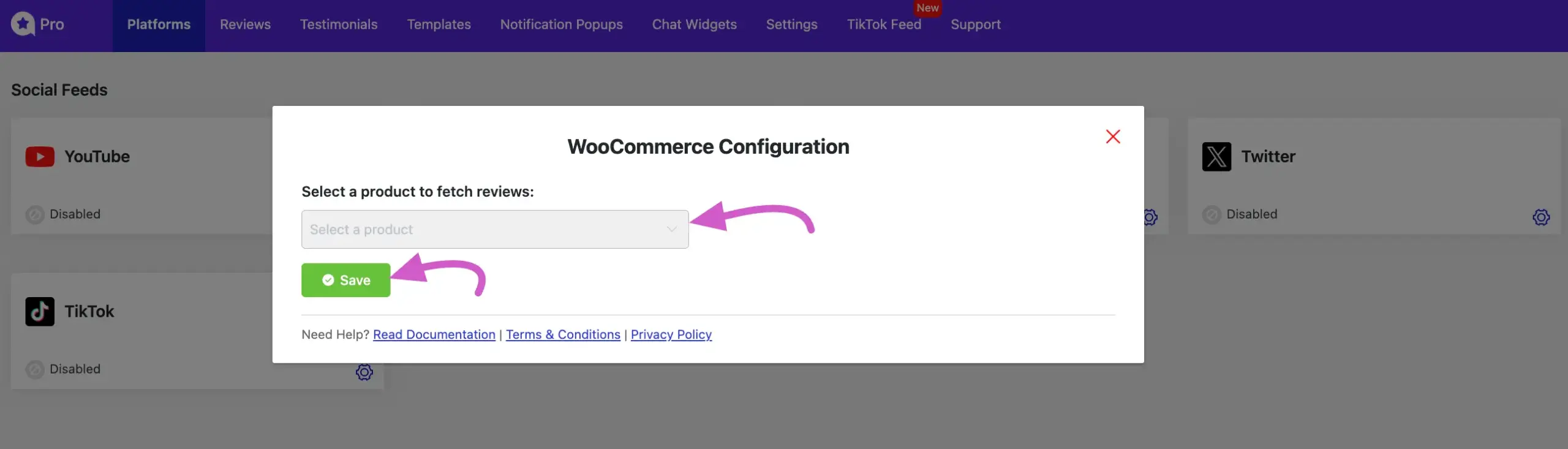Click the TikTok logo icon
This screenshot has height=449, width=1568.
point(40,312)
